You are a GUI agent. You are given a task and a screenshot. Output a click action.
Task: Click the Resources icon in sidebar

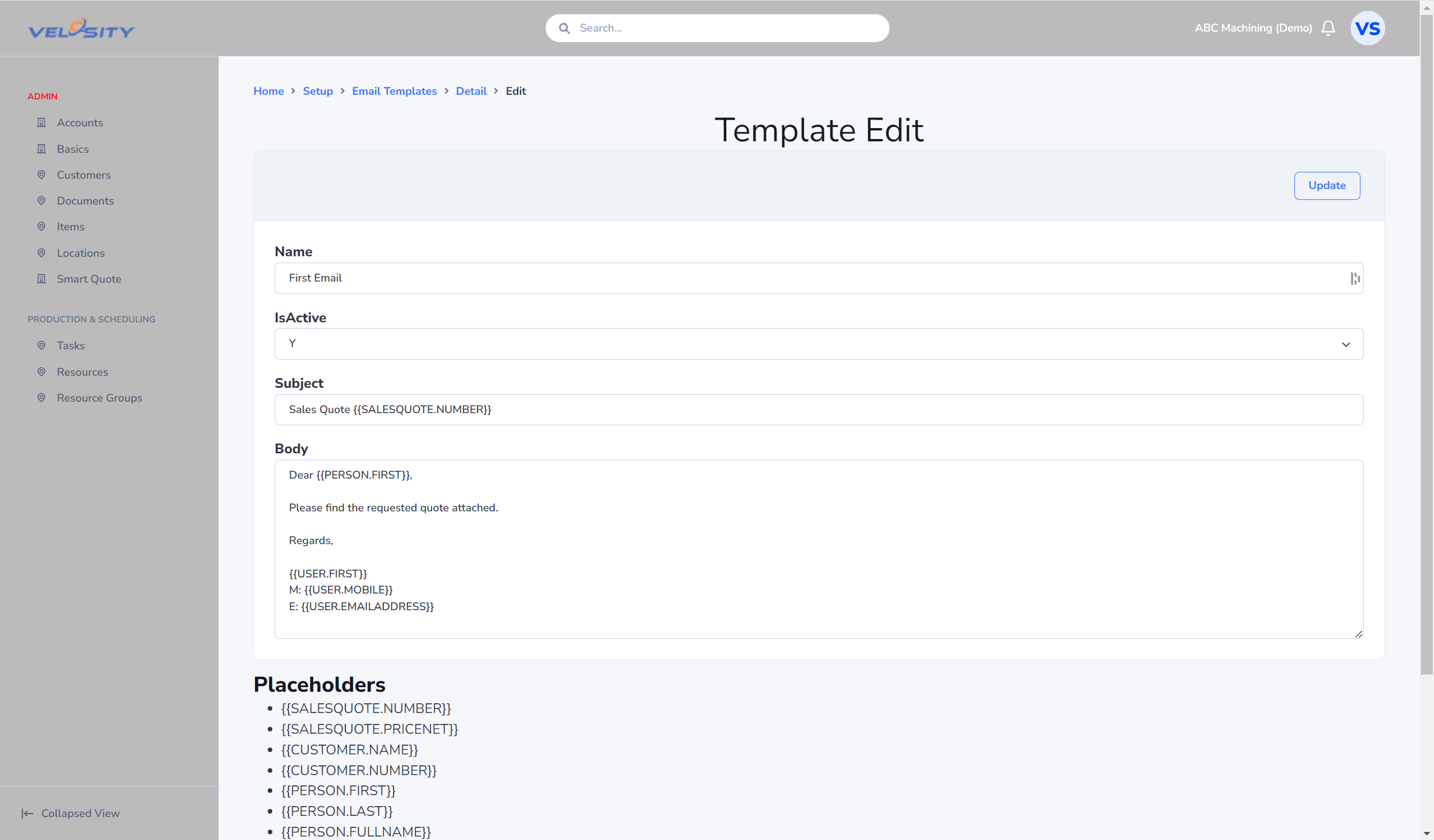click(x=41, y=371)
